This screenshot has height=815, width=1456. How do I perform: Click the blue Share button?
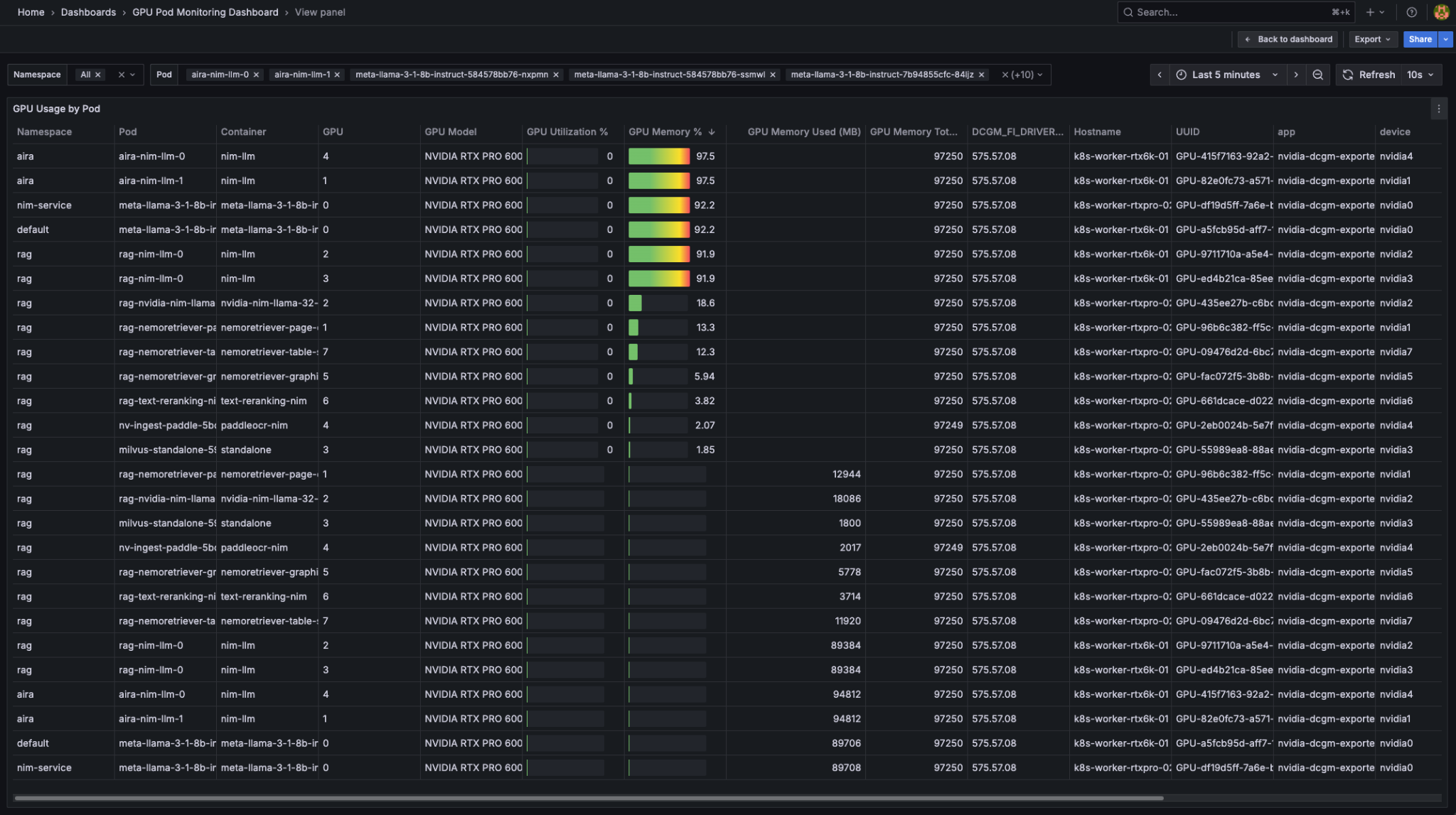tap(1420, 39)
